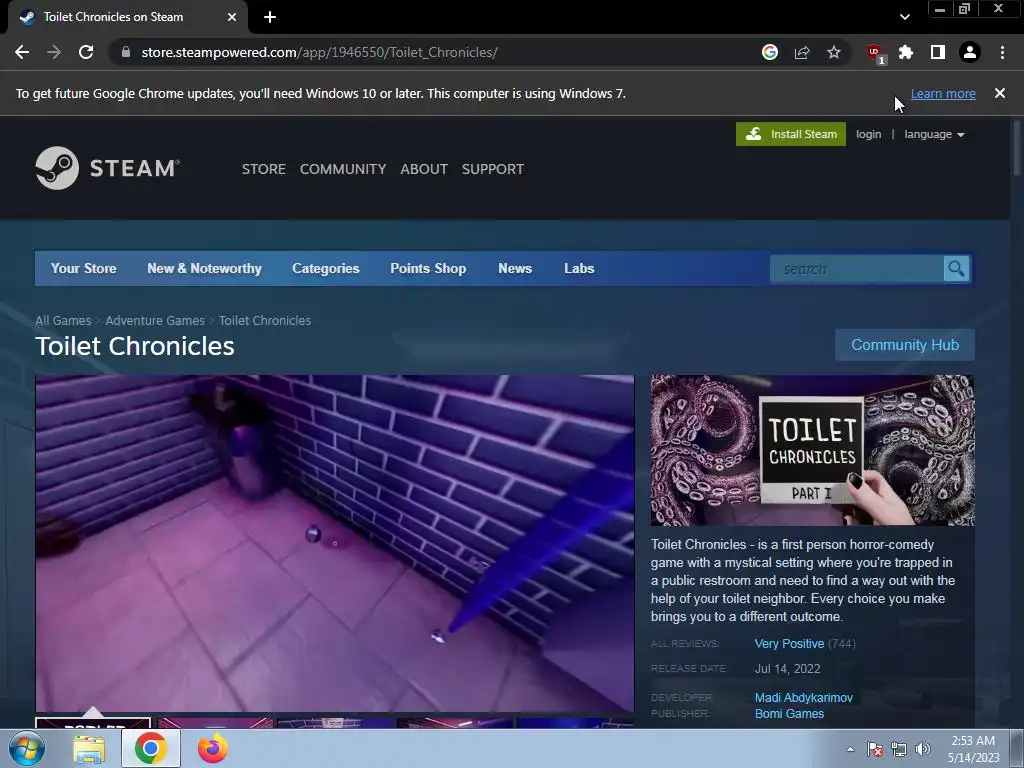Open the extensions puzzle icon
1024x768 pixels.
tap(906, 52)
